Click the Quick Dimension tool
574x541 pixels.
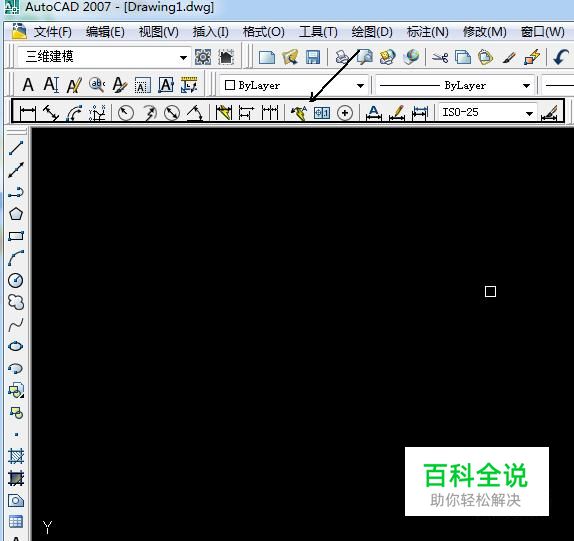pos(224,113)
